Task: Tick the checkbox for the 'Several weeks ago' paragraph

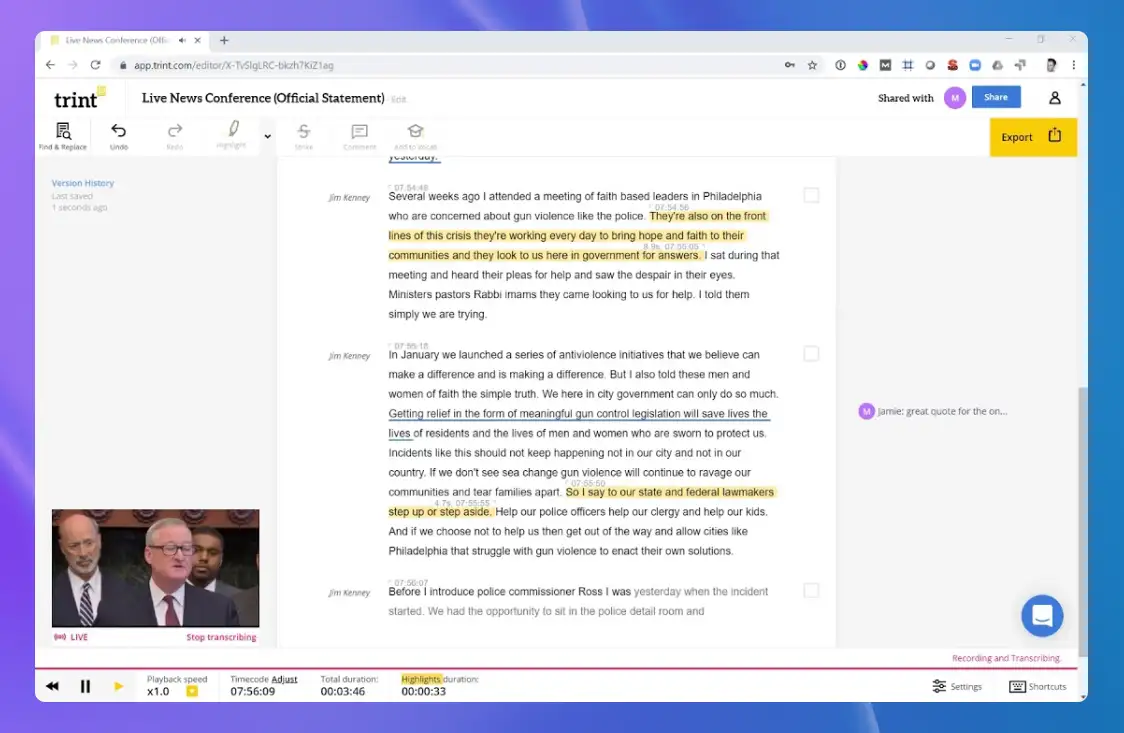Action: [811, 196]
